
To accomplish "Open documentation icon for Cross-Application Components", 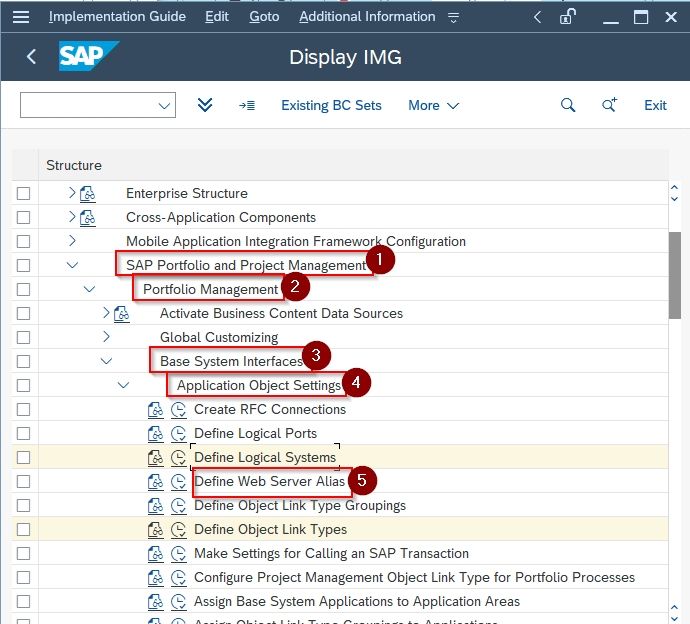I will click(x=88, y=217).
